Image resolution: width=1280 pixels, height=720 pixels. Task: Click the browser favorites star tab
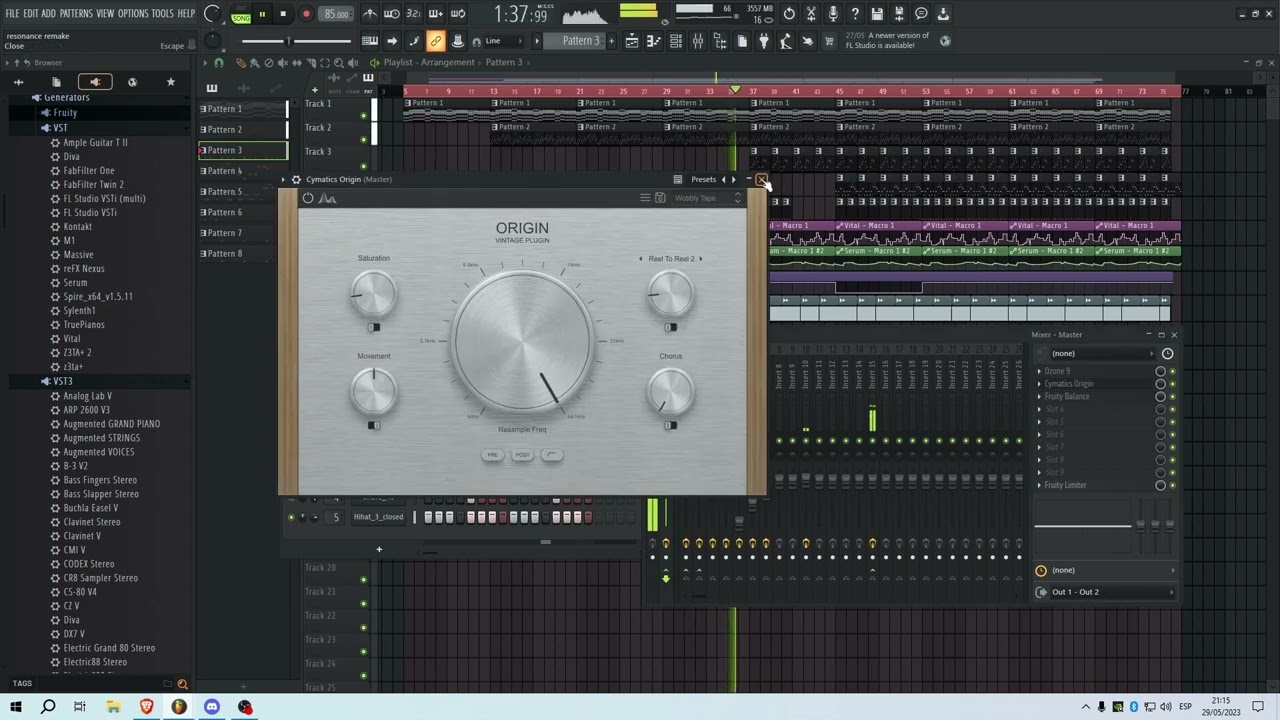[x=170, y=82]
